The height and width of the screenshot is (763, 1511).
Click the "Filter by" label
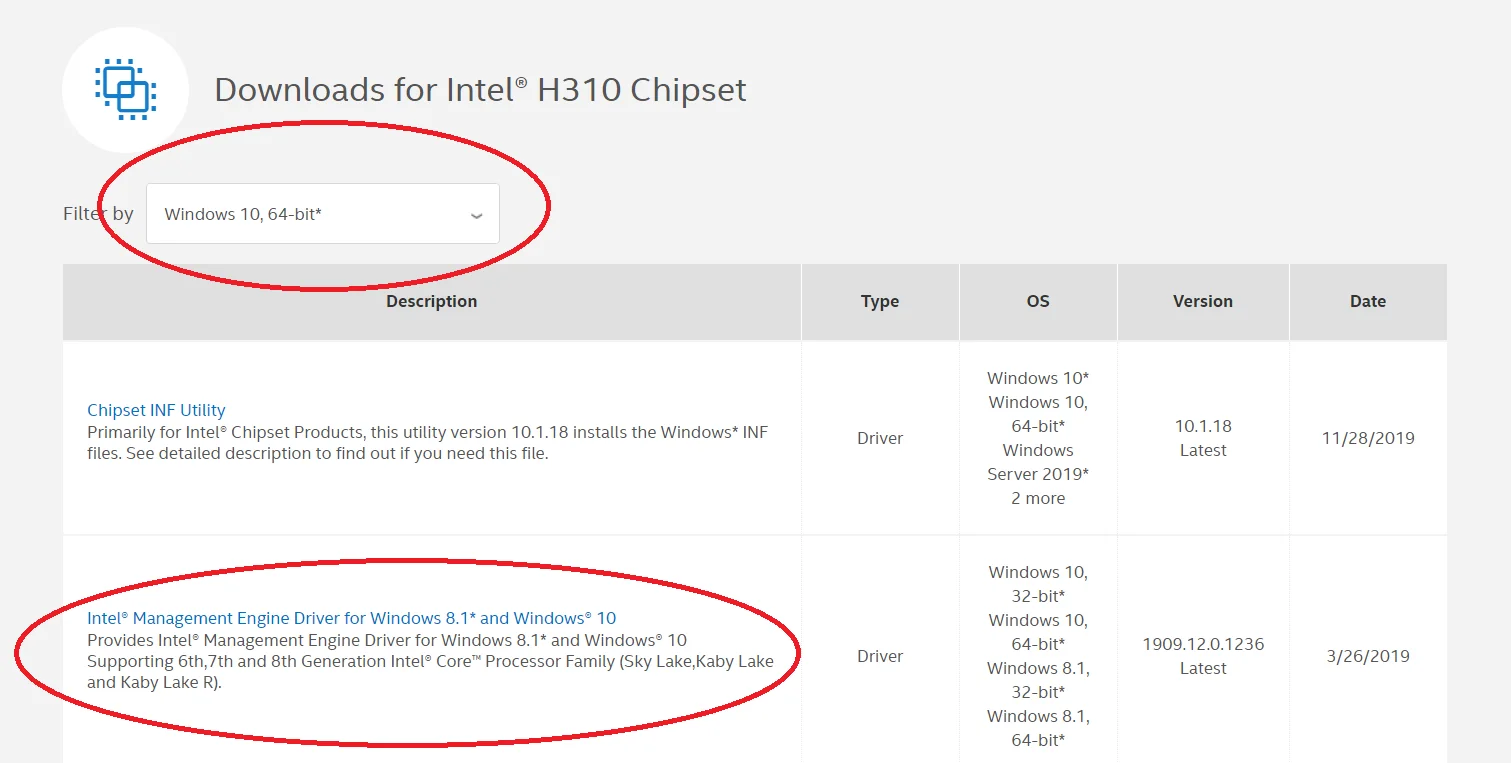[98, 213]
